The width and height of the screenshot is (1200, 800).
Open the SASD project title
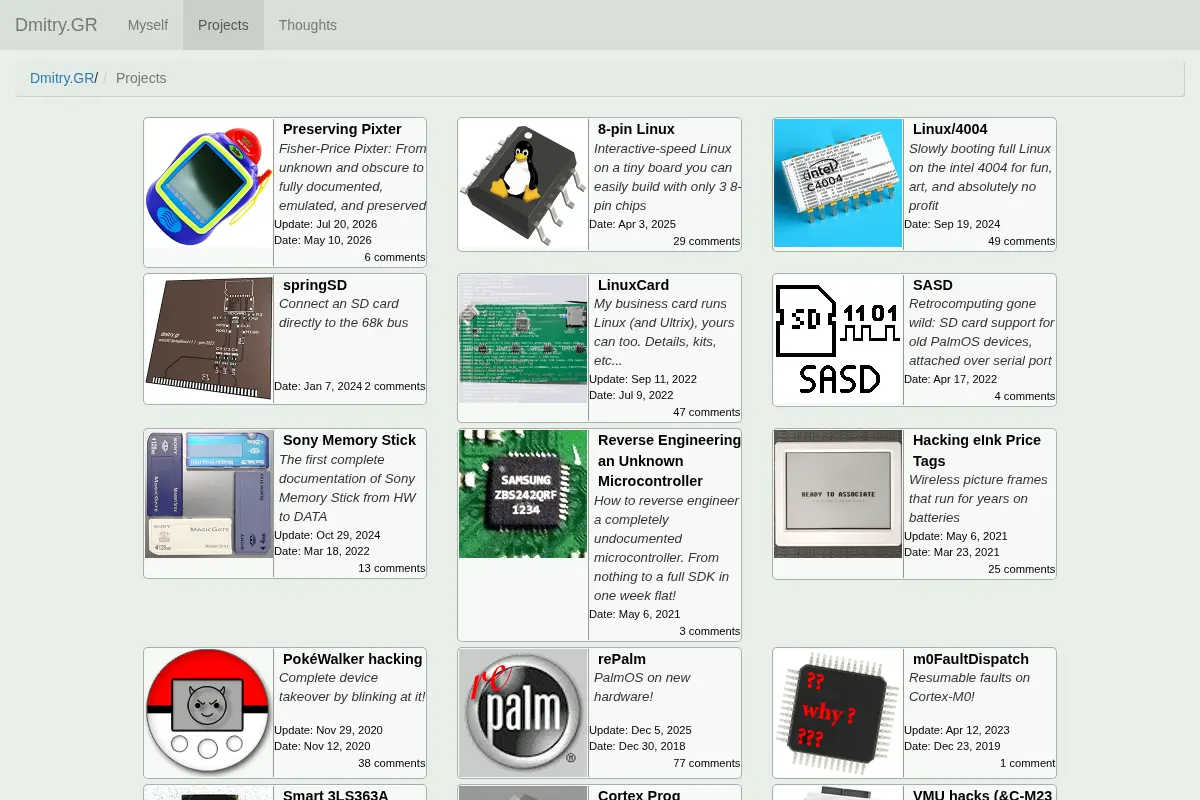pos(933,285)
